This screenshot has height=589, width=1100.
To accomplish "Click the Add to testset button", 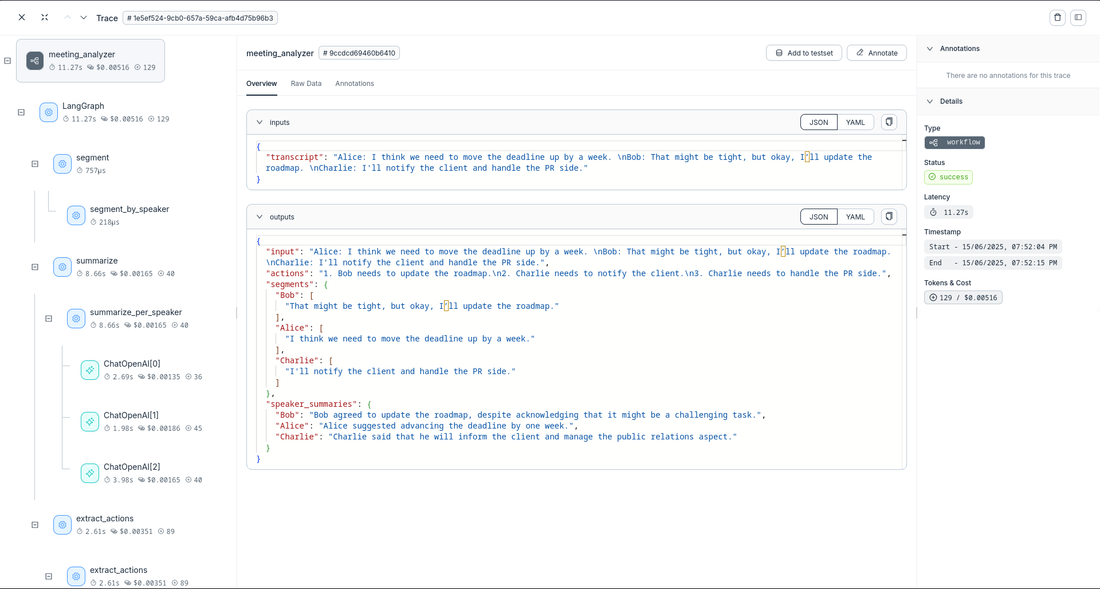I will 804,52.
